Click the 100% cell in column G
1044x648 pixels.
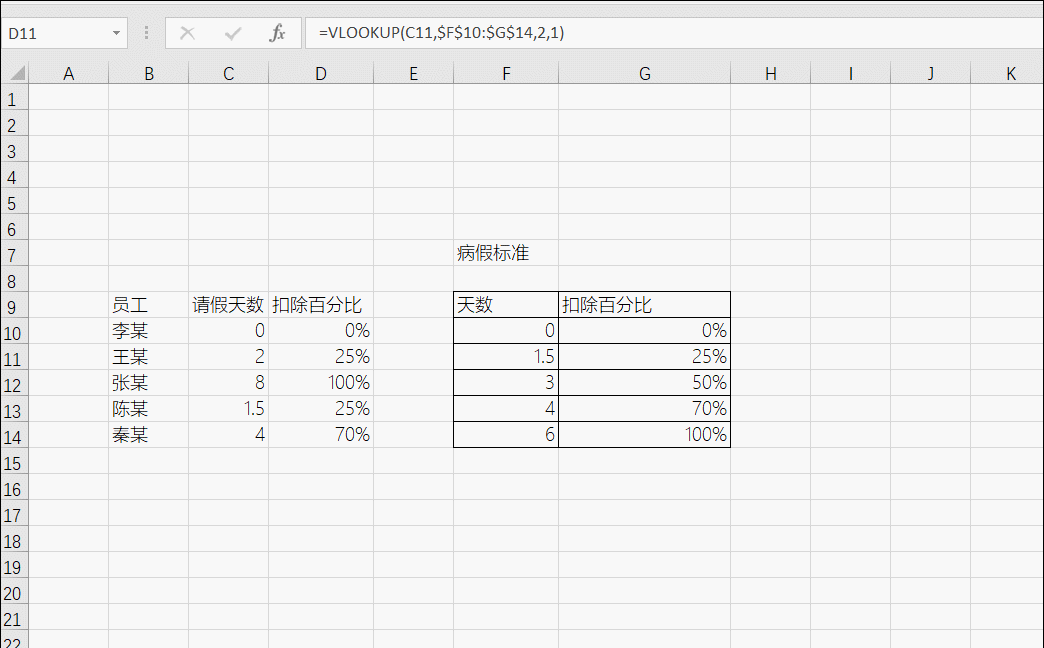coord(645,435)
